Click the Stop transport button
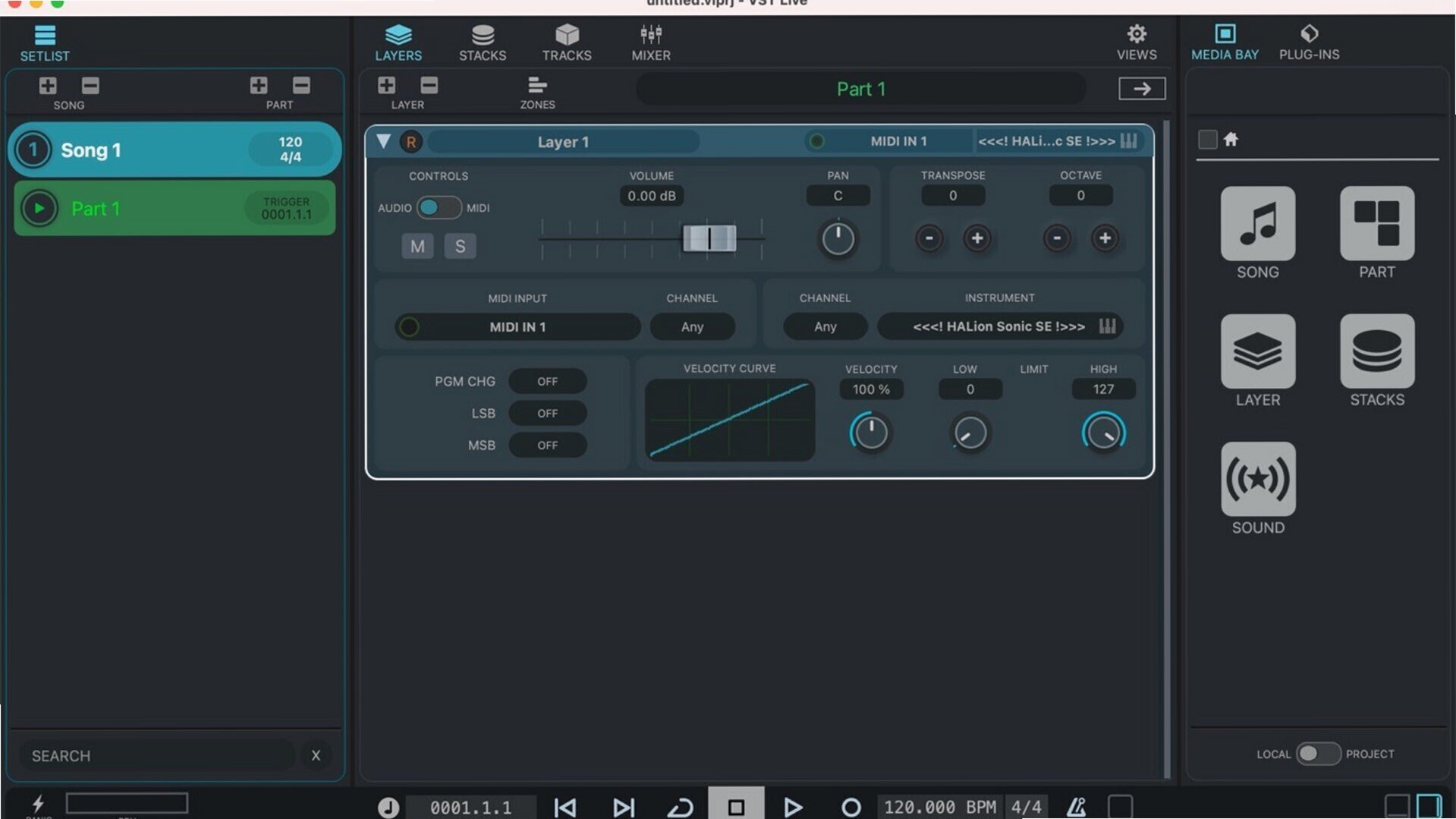 pos(735,806)
